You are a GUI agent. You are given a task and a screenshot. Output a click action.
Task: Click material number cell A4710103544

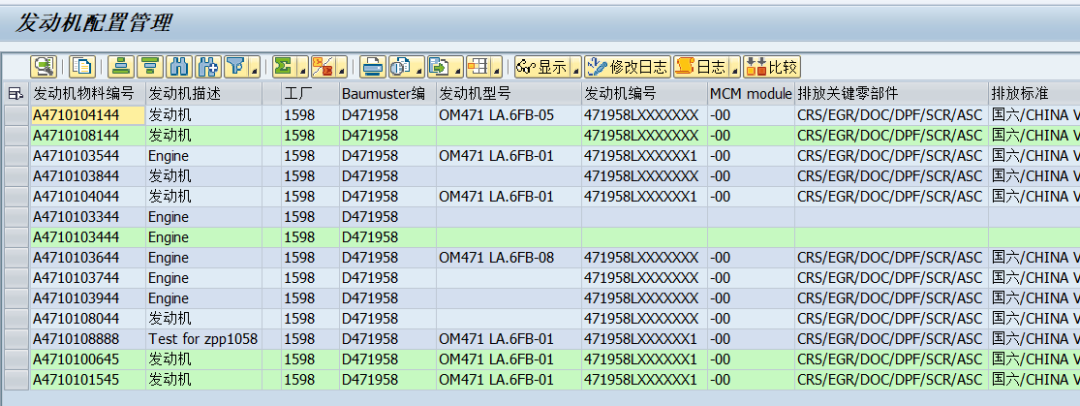click(87, 156)
